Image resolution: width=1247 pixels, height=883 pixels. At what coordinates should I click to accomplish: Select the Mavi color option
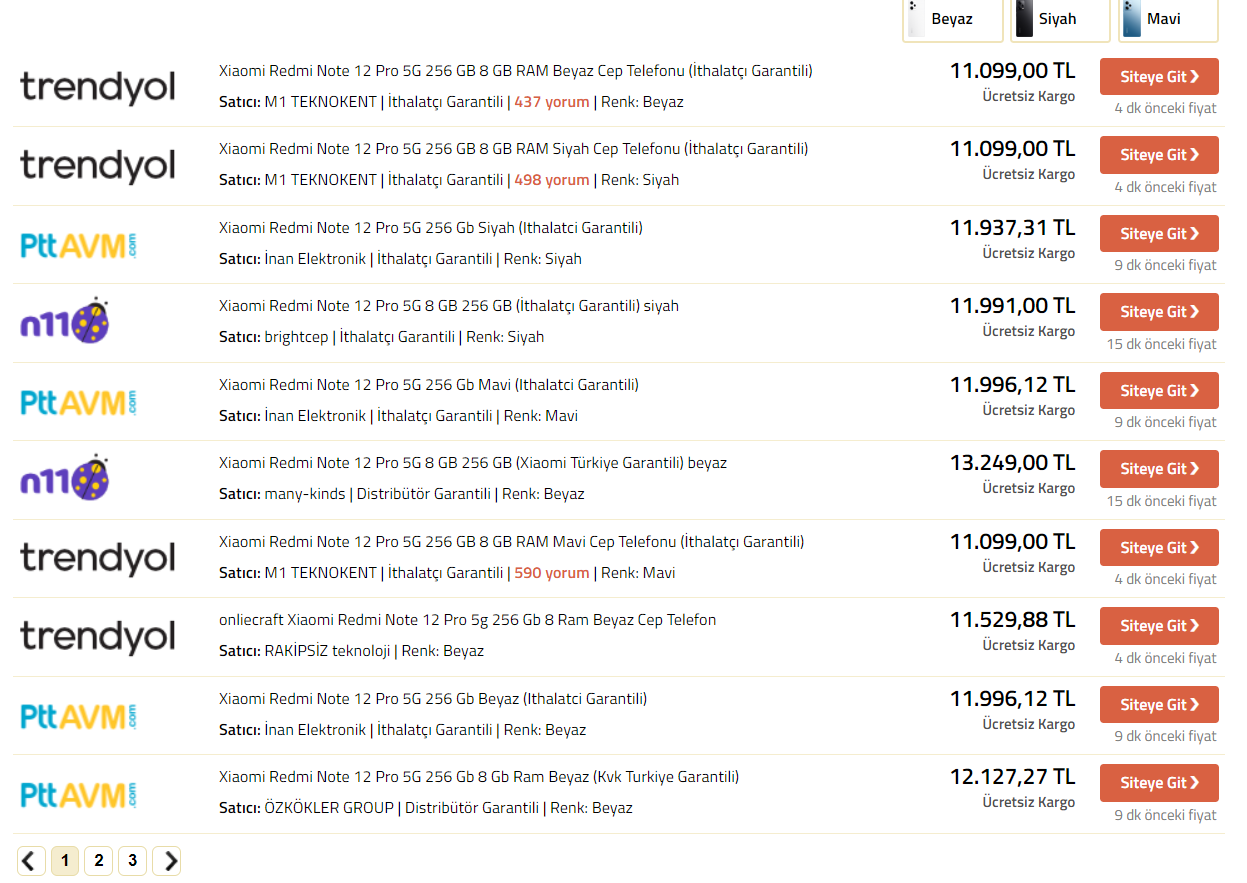(x=1168, y=19)
